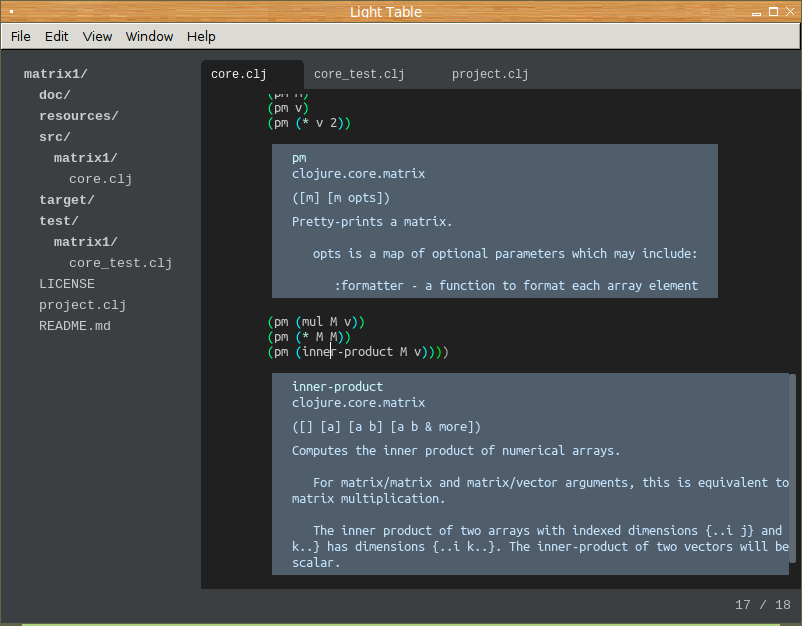Image resolution: width=802 pixels, height=626 pixels.
Task: Switch to the project.clj tab
Action: click(x=490, y=74)
